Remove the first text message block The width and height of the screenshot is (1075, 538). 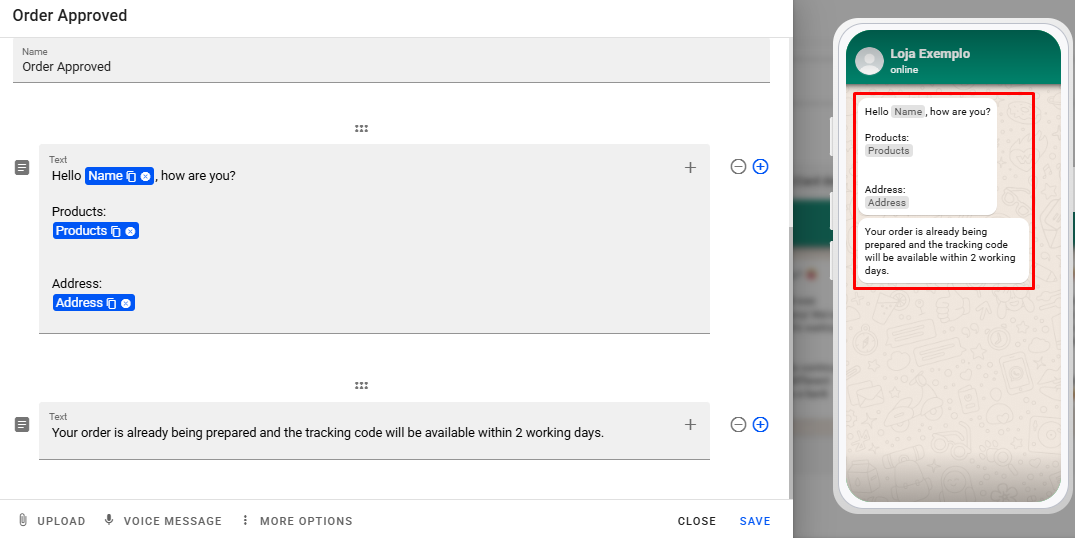(738, 167)
